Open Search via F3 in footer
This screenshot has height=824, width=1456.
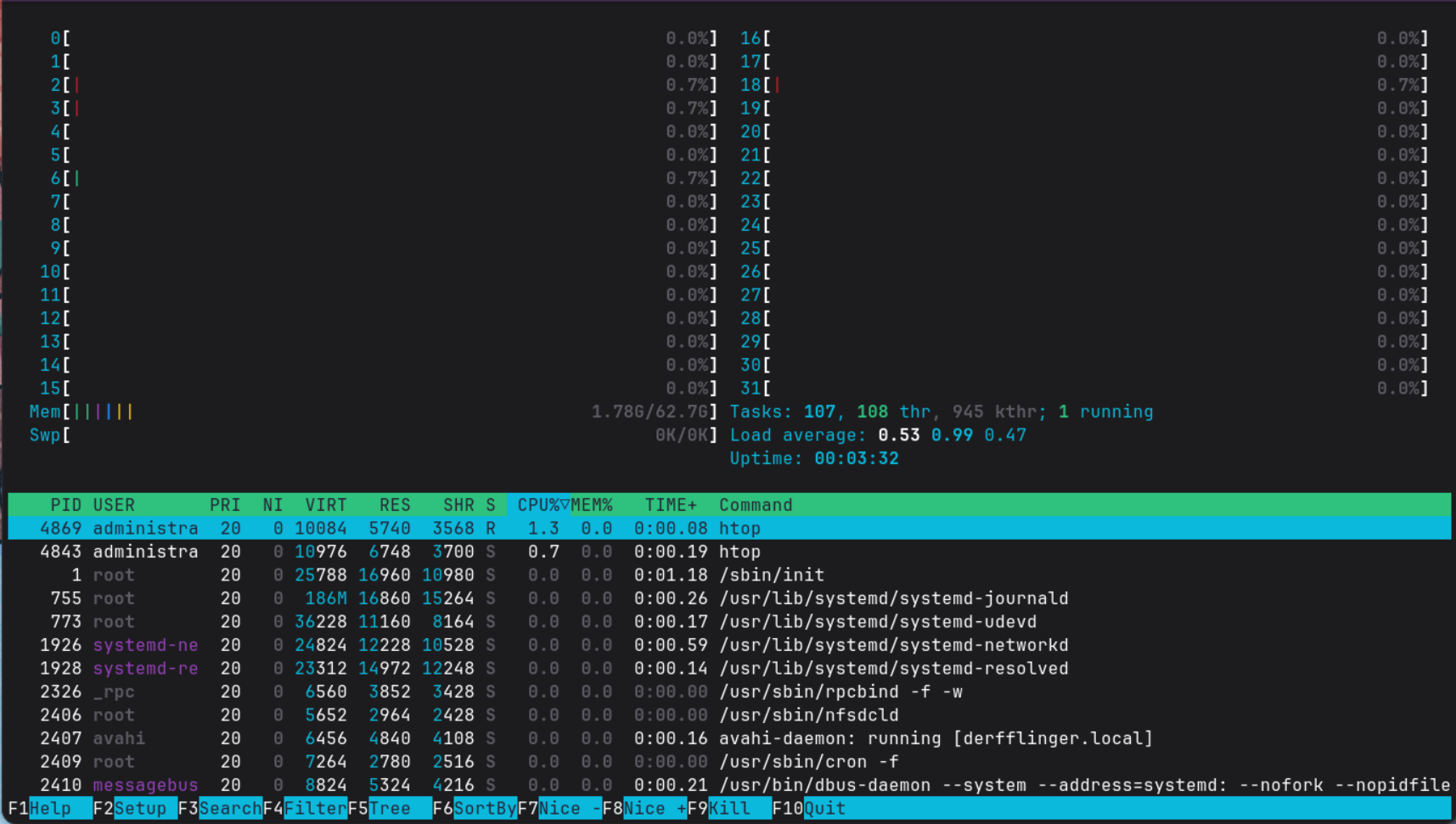point(219,808)
